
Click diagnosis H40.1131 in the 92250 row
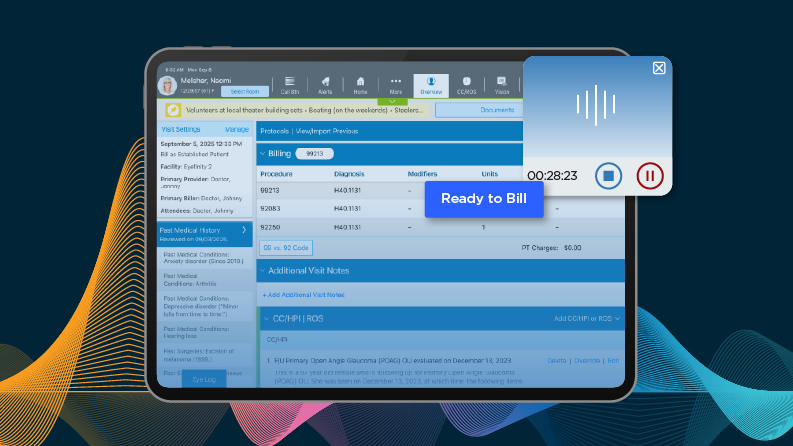[x=347, y=227]
